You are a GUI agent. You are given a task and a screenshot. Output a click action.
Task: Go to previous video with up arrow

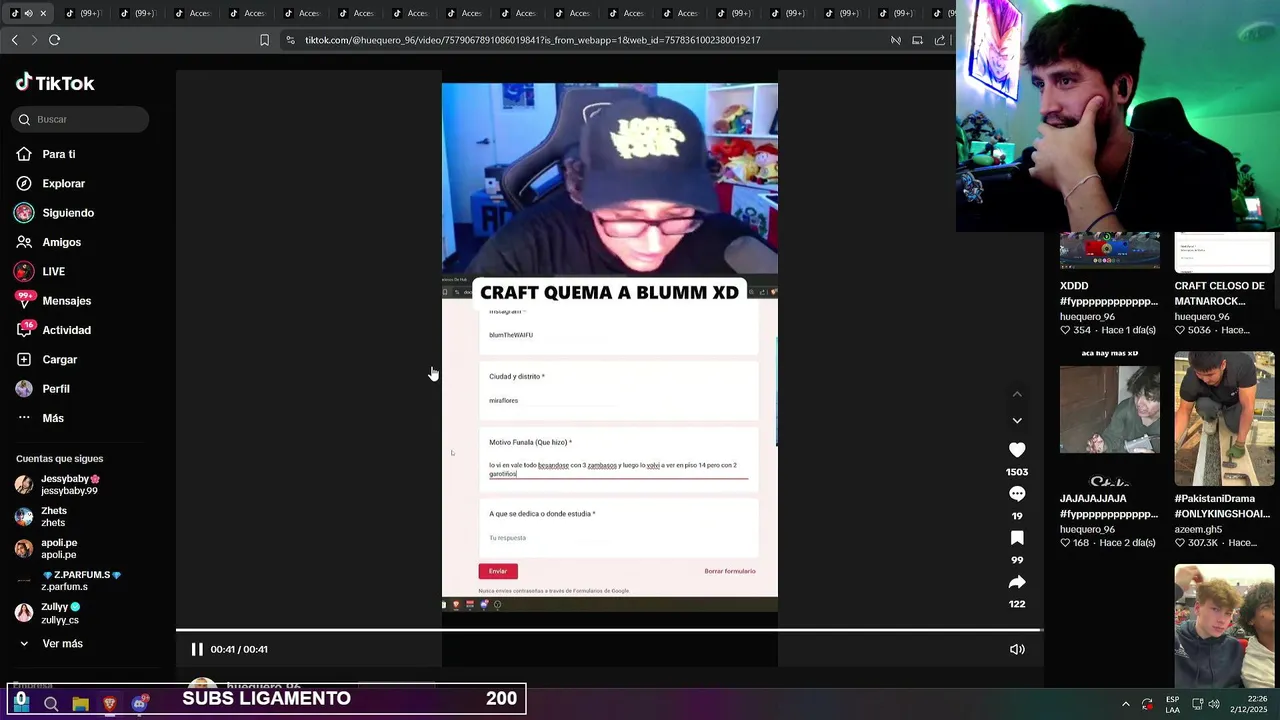pyautogui.click(x=1017, y=394)
